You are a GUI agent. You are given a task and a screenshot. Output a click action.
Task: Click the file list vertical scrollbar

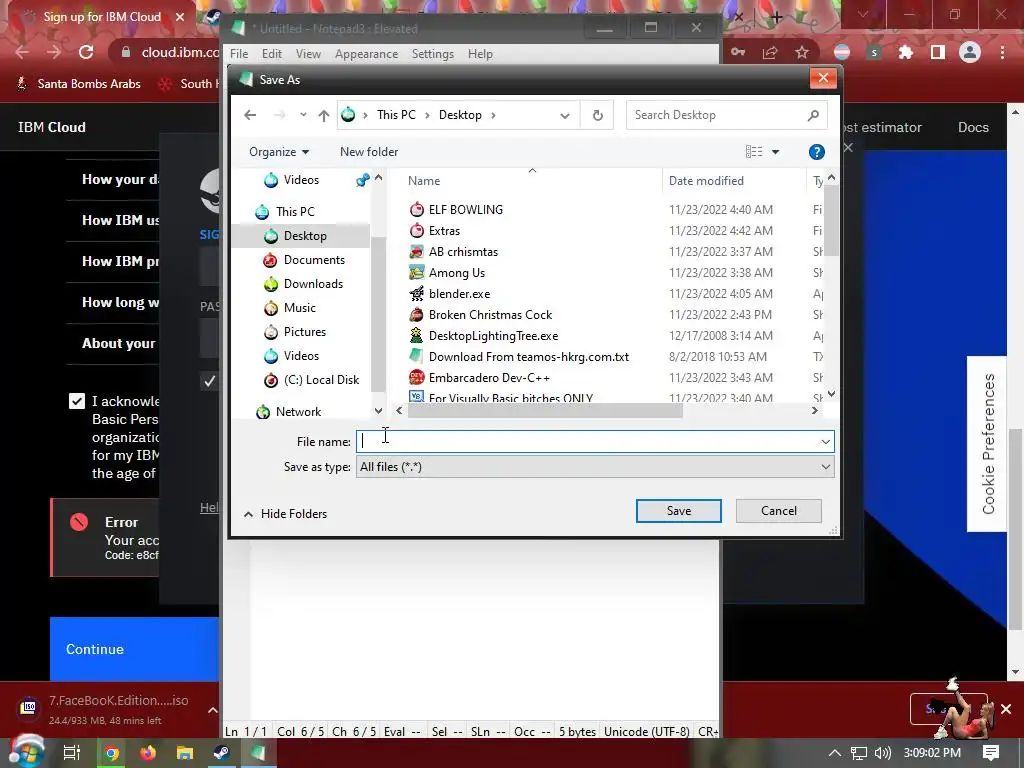click(x=831, y=221)
